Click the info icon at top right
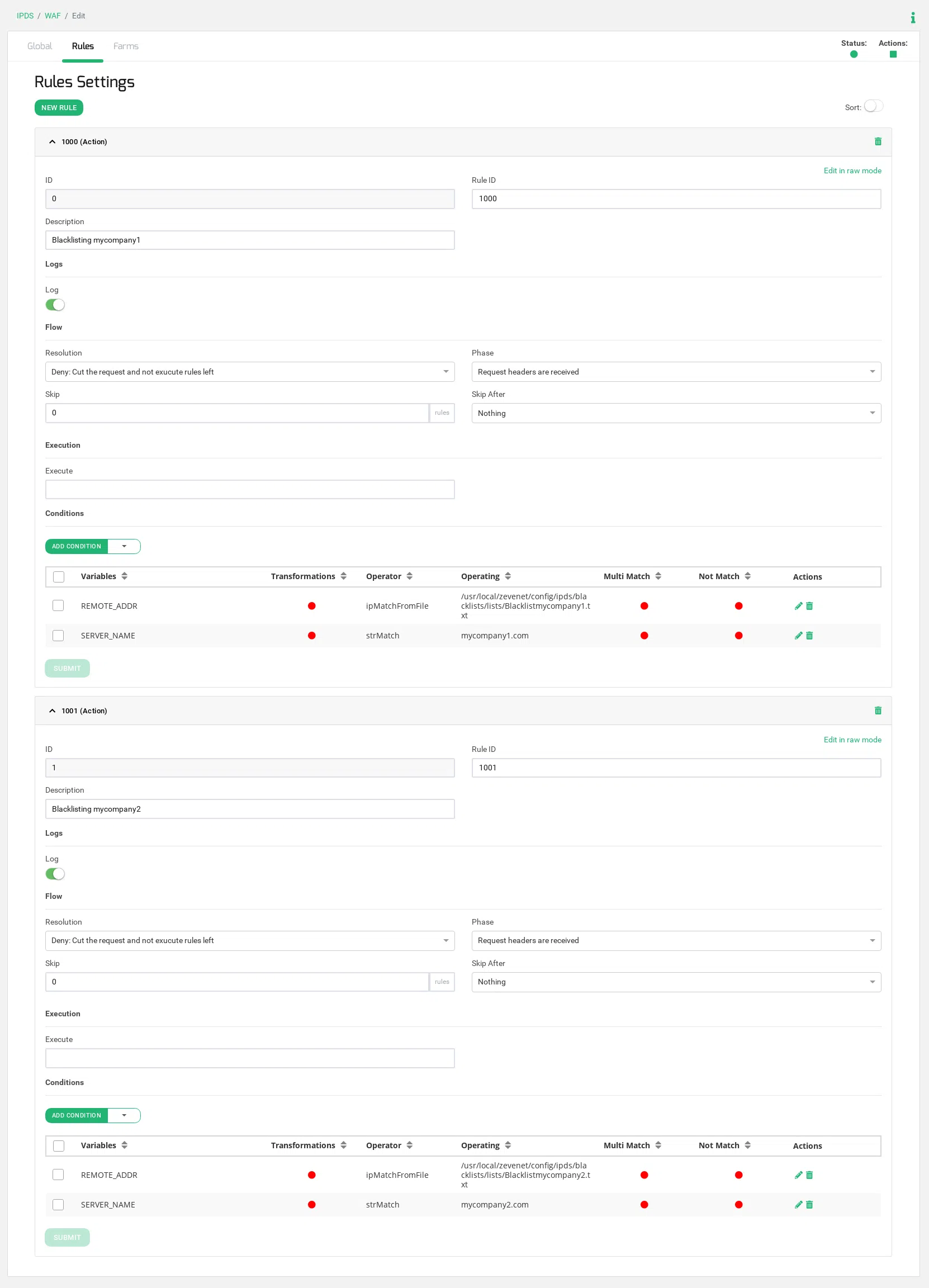Image resolution: width=929 pixels, height=1288 pixels. pos(913,17)
